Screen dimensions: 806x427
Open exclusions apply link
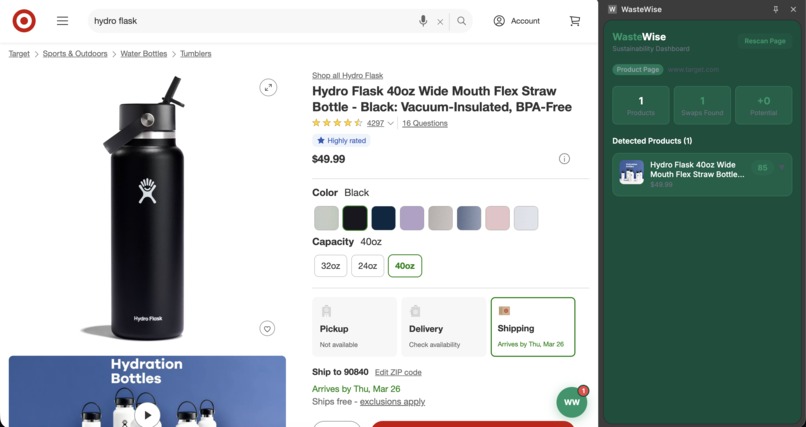pos(392,402)
